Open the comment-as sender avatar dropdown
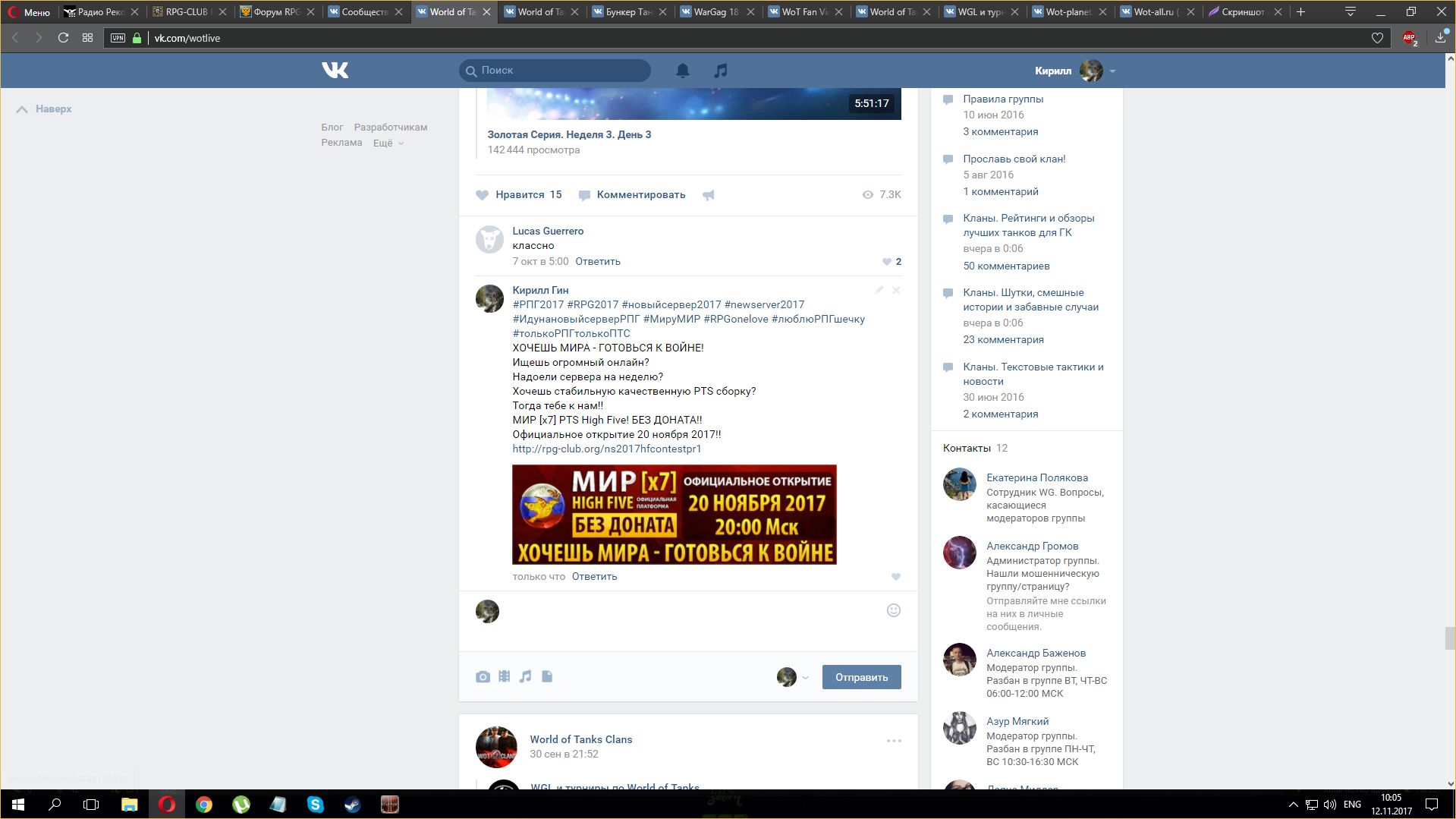Image resolution: width=1456 pixels, height=819 pixels. click(x=793, y=677)
